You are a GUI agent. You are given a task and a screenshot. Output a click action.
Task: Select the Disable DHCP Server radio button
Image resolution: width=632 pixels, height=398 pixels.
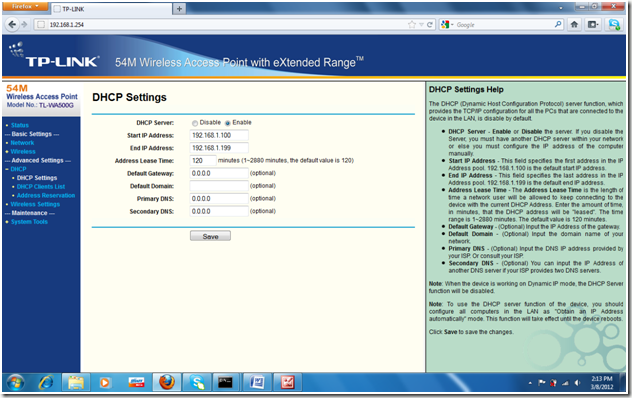[195, 123]
